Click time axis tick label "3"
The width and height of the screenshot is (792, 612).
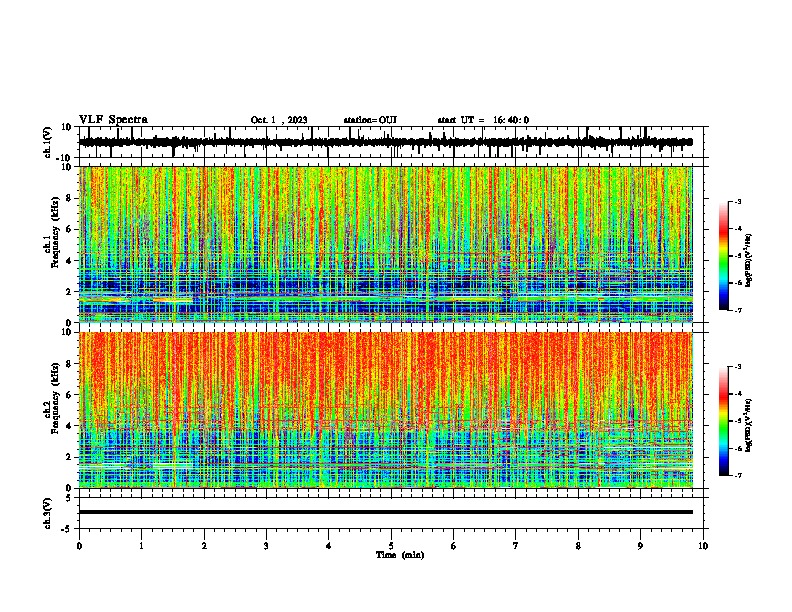coord(266,546)
